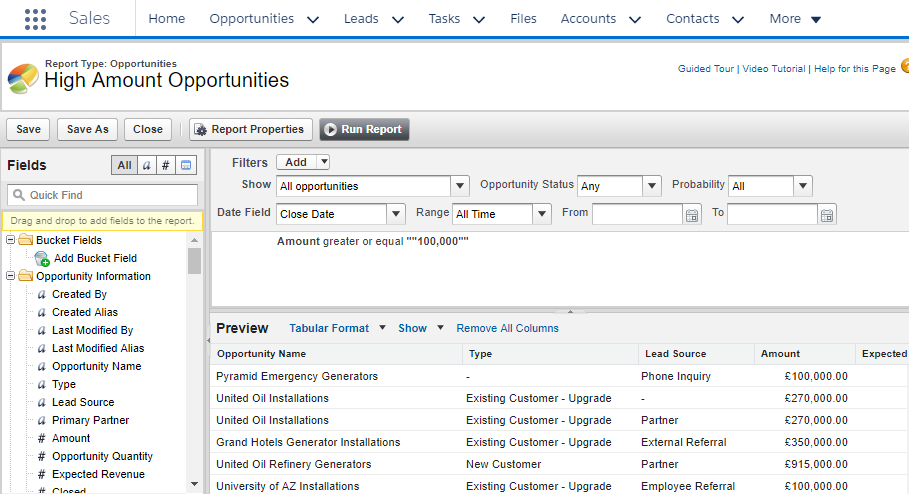The width and height of the screenshot is (909, 494).
Task: Click the Grand Hotels Generator Installations row
Action: [559, 442]
